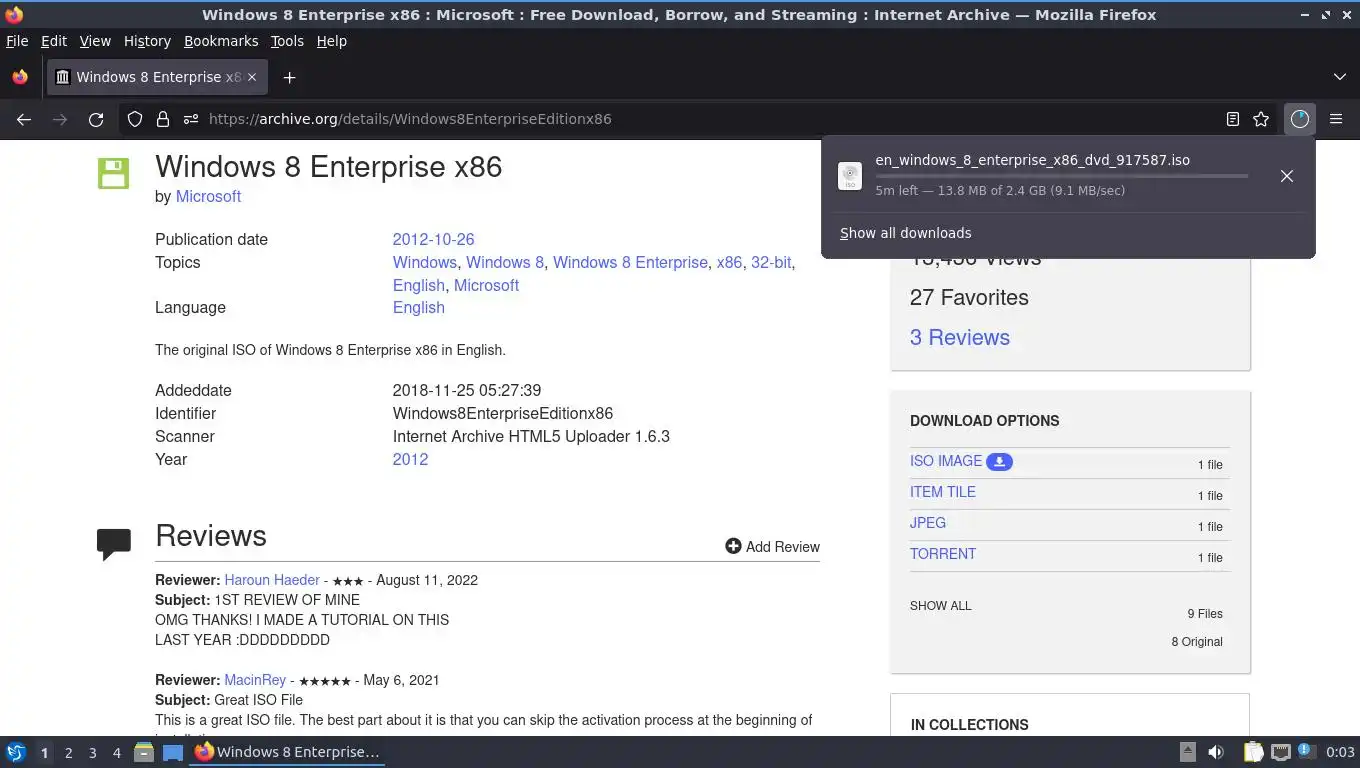Open the volume speaker tray icon
This screenshot has height=768, width=1360.
click(1216, 752)
